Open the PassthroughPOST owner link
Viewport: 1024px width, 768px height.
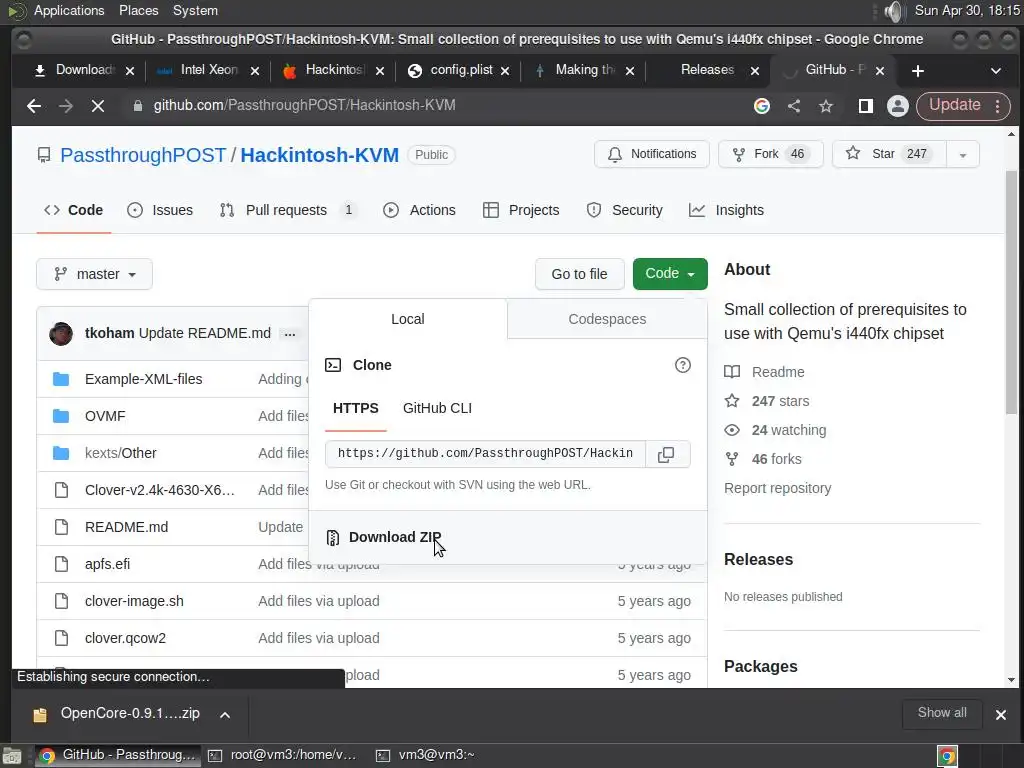[143, 155]
